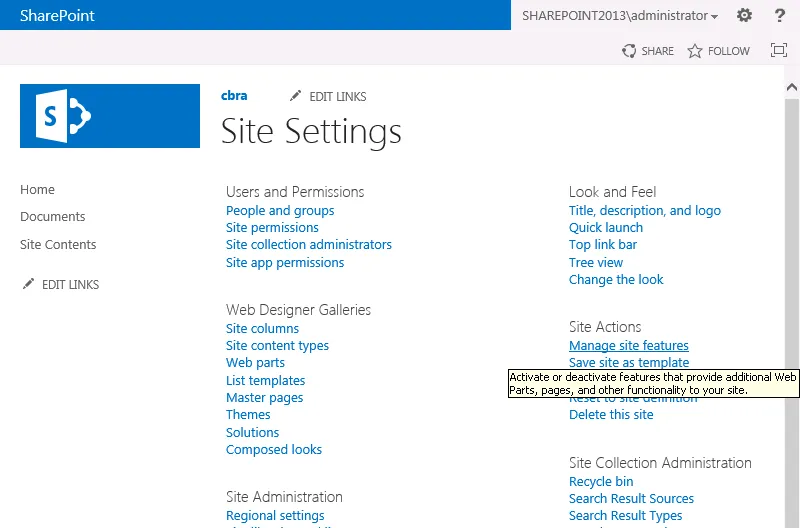Click EDIT LINKS text in left navigation
The width and height of the screenshot is (800, 528).
70,285
